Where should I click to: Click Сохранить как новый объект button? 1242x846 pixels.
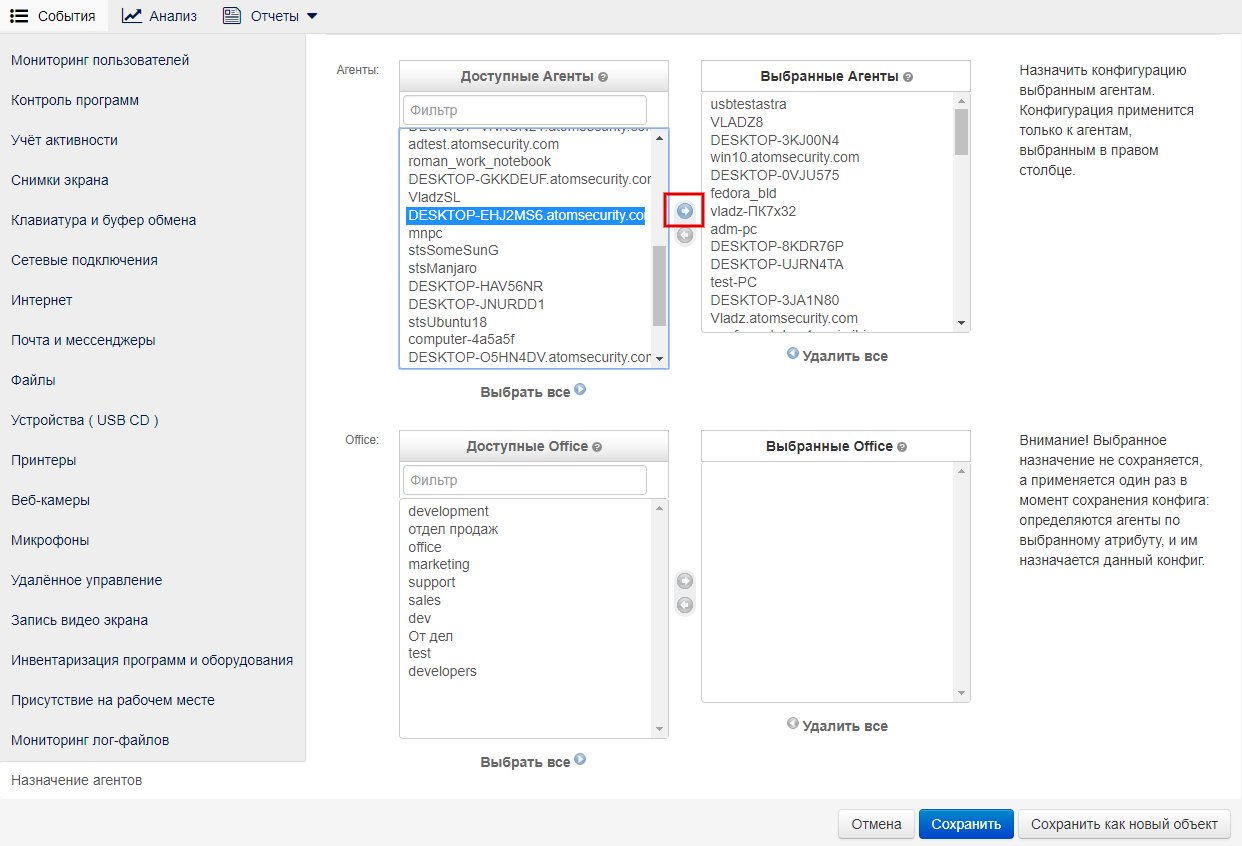tap(1124, 824)
